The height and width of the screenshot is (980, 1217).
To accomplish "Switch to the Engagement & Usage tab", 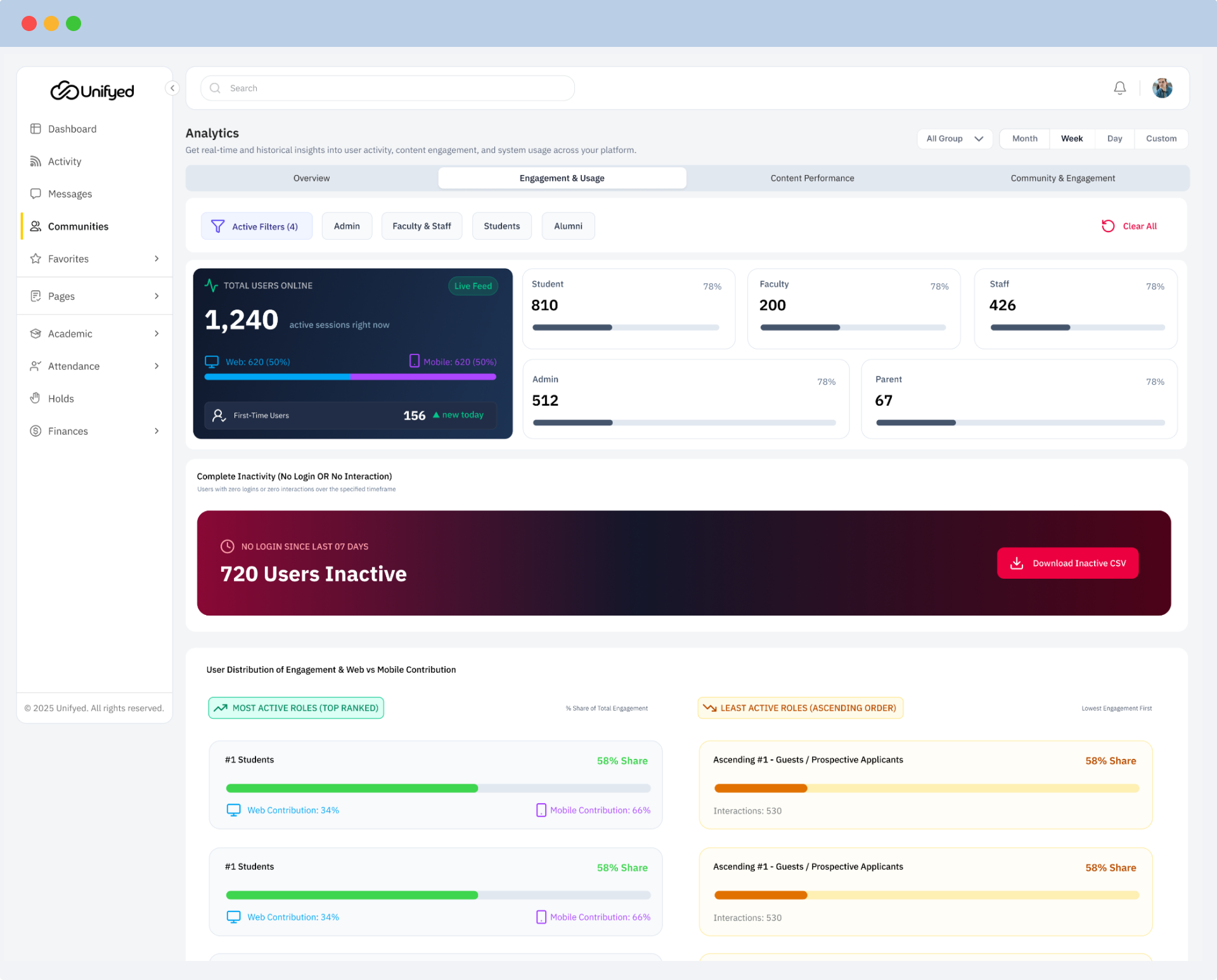I will coord(562,178).
